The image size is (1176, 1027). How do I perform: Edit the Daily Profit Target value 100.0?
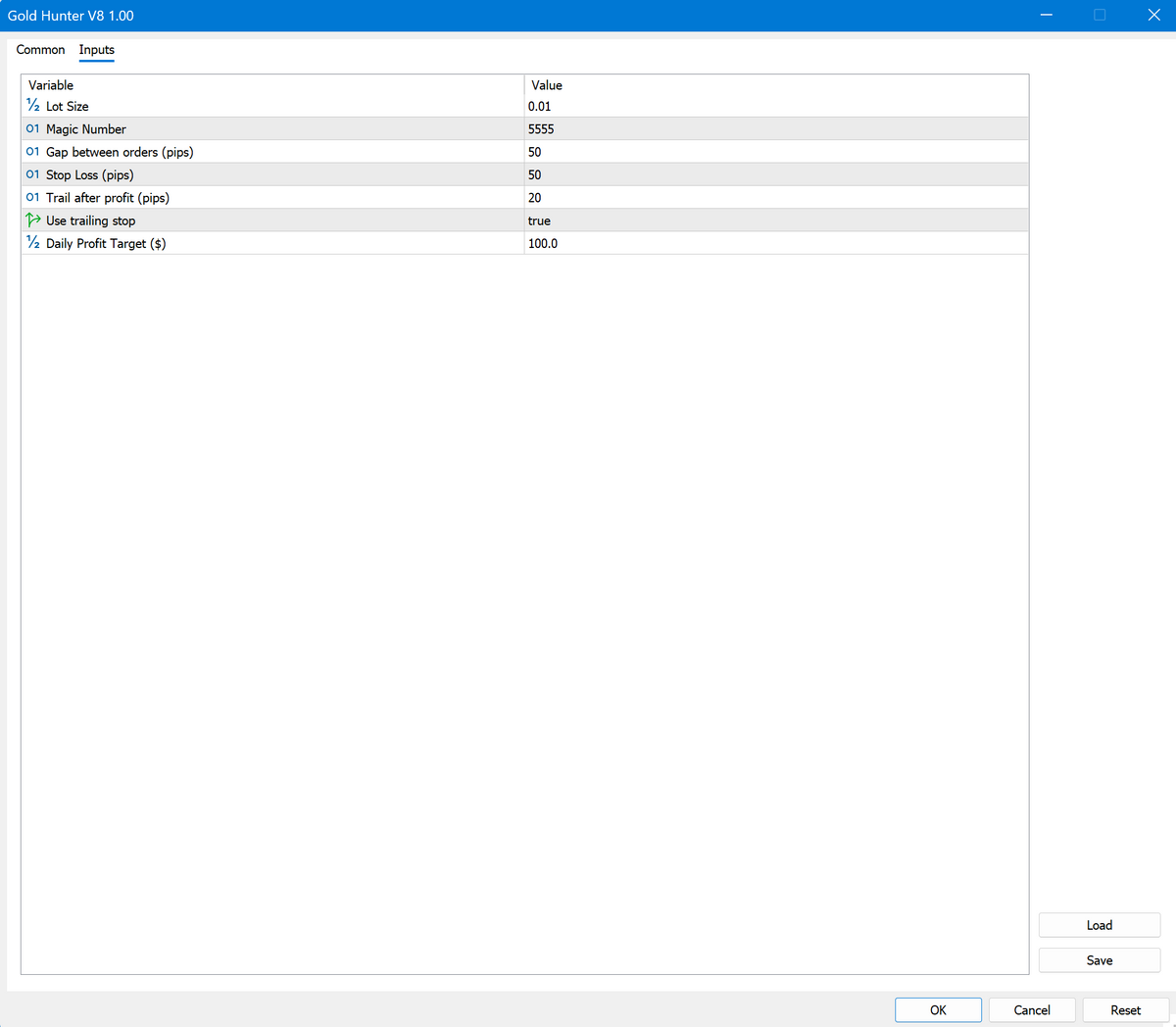[x=543, y=243]
